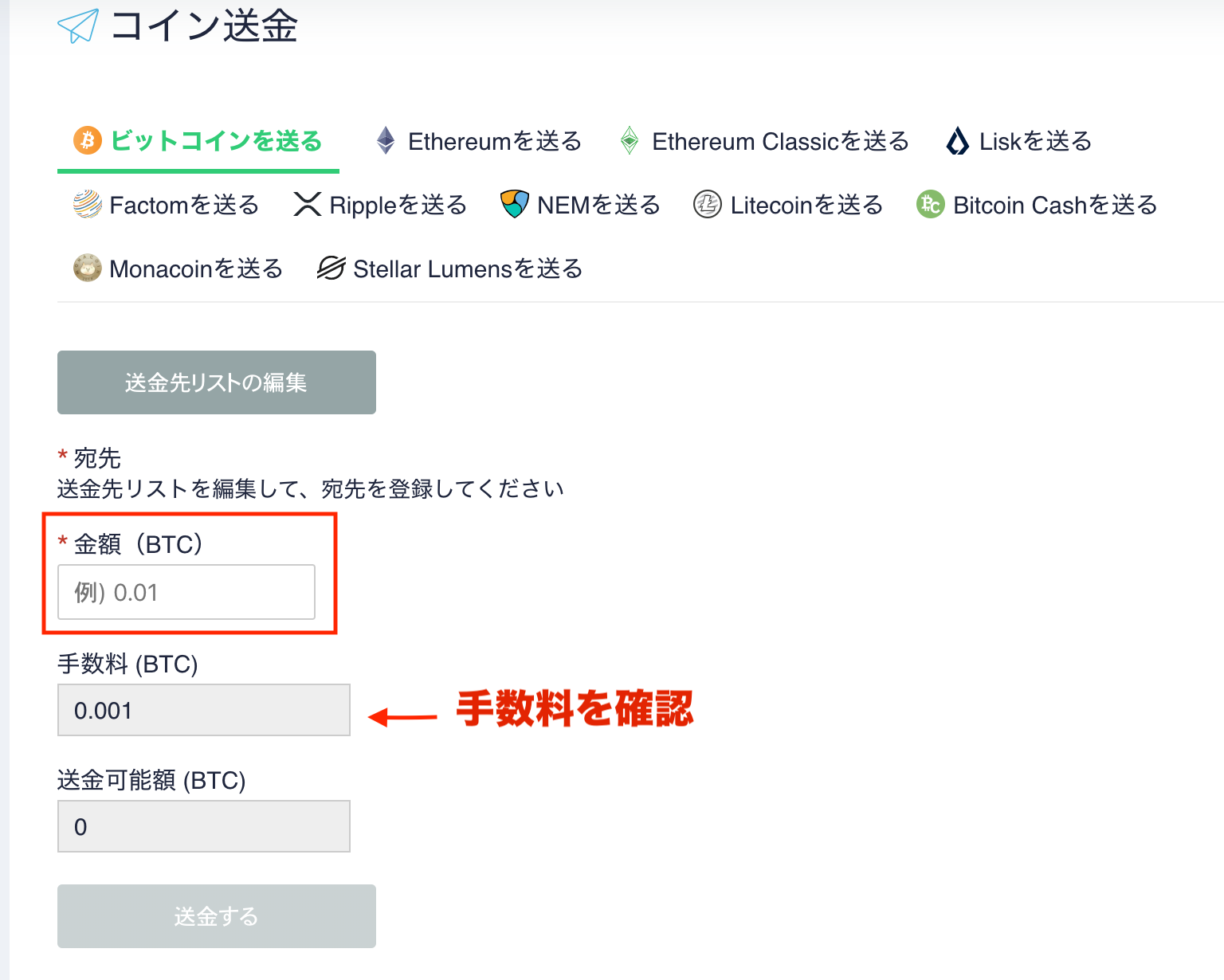Select the Ripple X icon
This screenshot has width=1224, height=980.
[308, 205]
